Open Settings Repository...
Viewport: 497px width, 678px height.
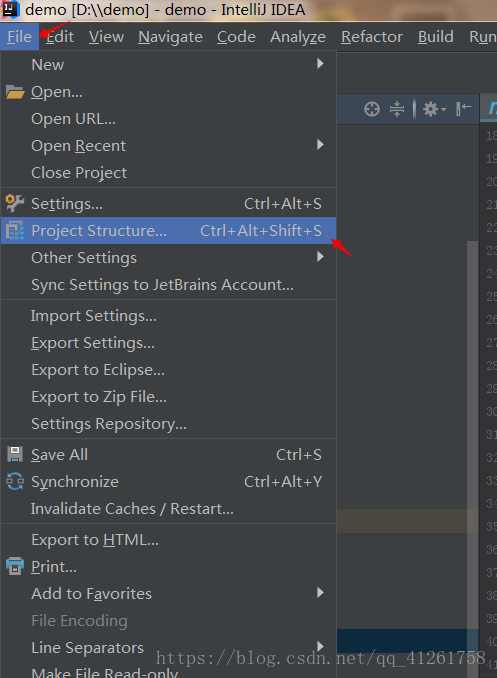click(169, 423)
